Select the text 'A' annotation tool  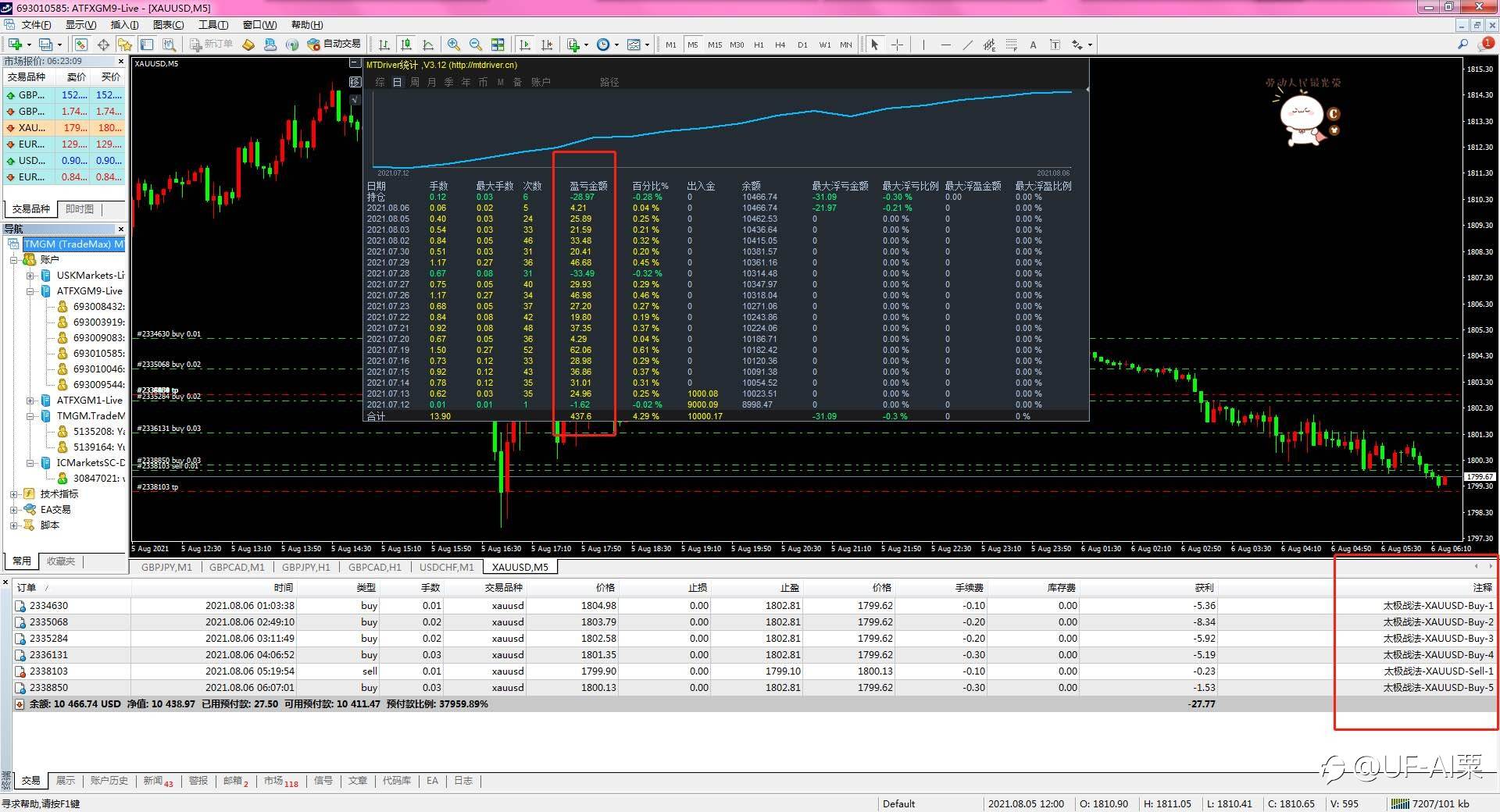pos(1033,45)
